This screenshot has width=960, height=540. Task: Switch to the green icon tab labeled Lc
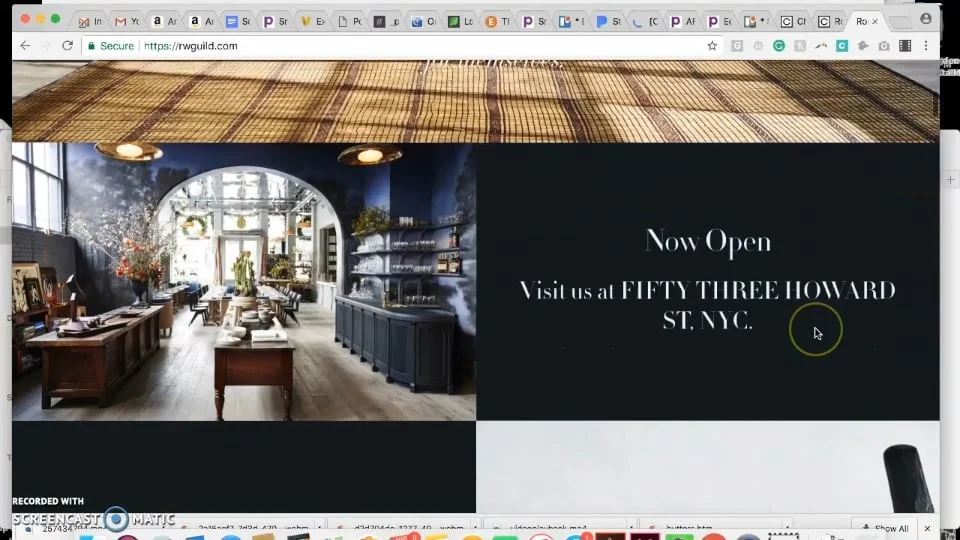[460, 21]
